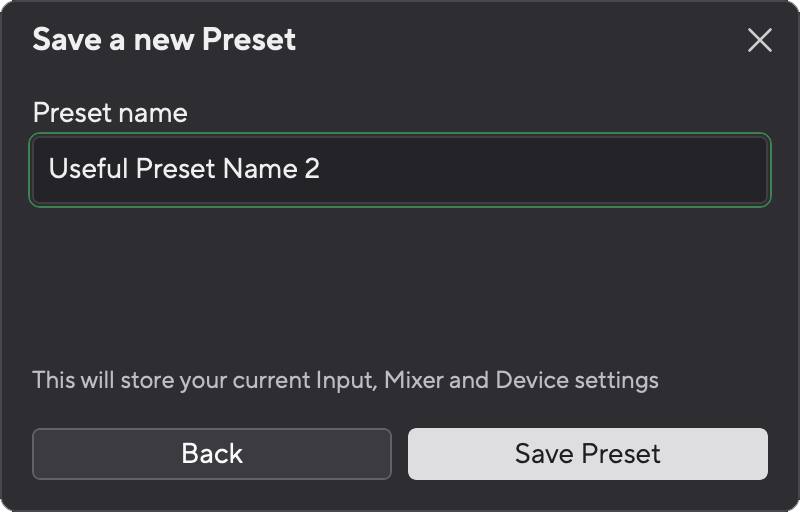Click the 'Preset name' label
The width and height of the screenshot is (800, 512).
pyautogui.click(x=110, y=112)
